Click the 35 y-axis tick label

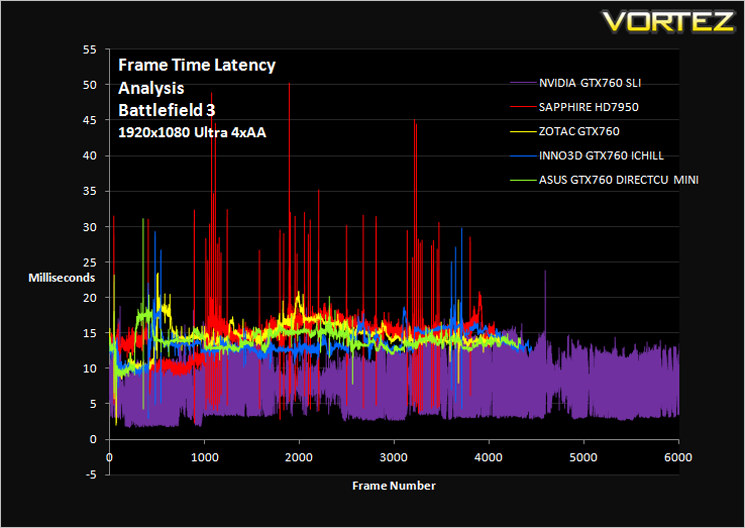[89, 192]
